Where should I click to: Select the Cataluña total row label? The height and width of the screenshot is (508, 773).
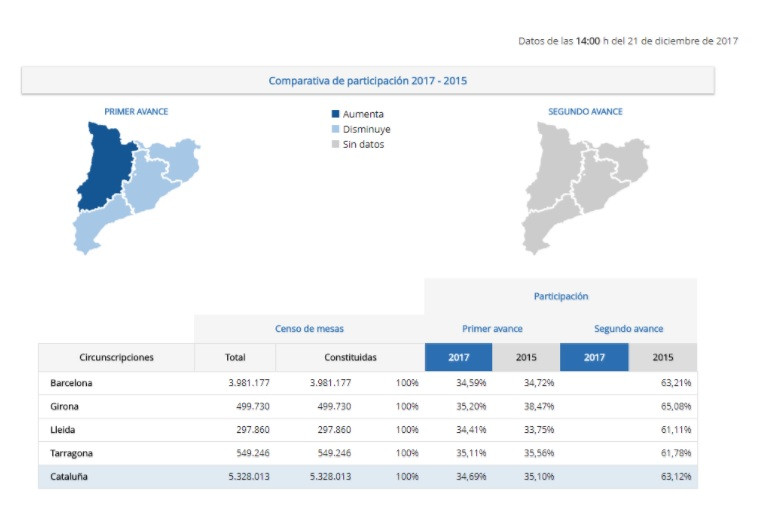tap(69, 476)
